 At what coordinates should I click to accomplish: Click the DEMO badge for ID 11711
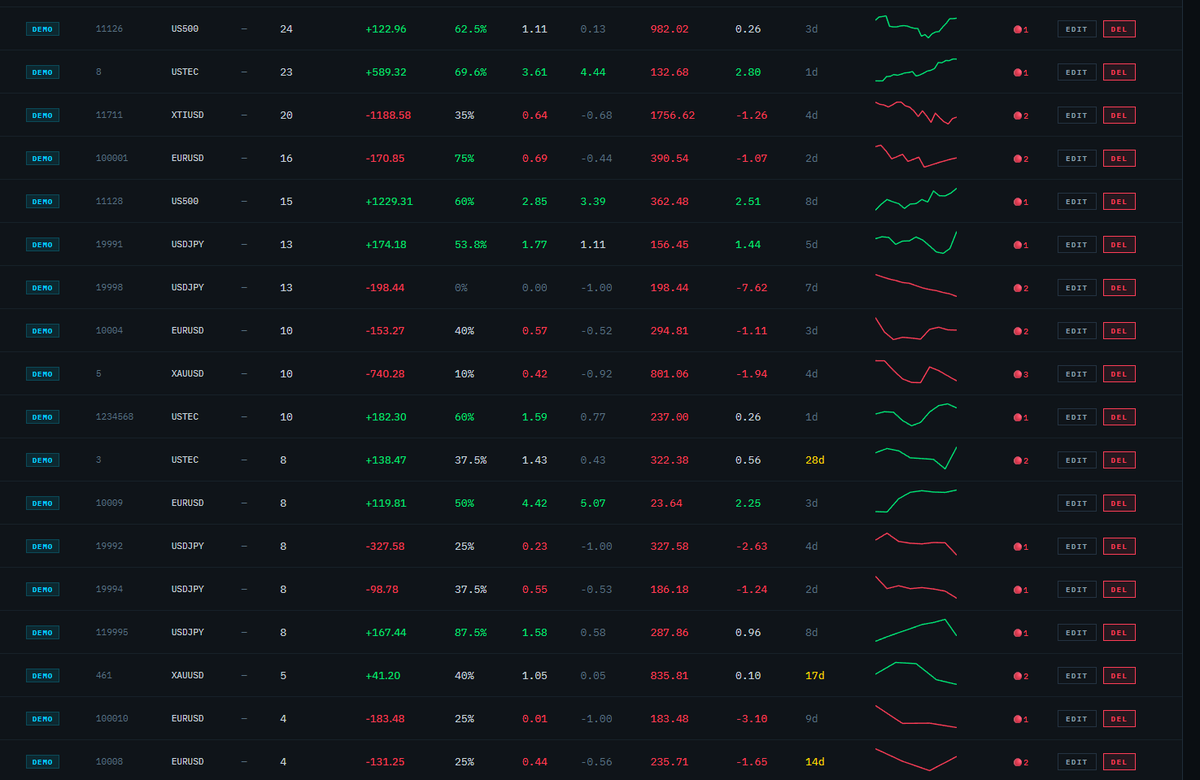pos(43,115)
